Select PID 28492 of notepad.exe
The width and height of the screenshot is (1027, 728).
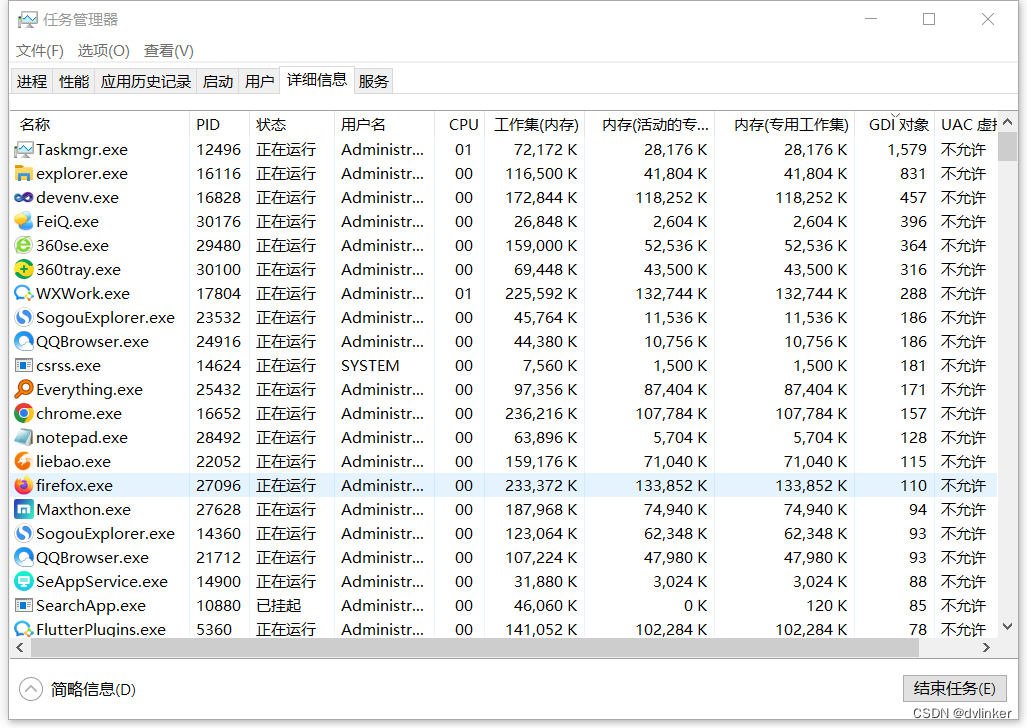219,438
